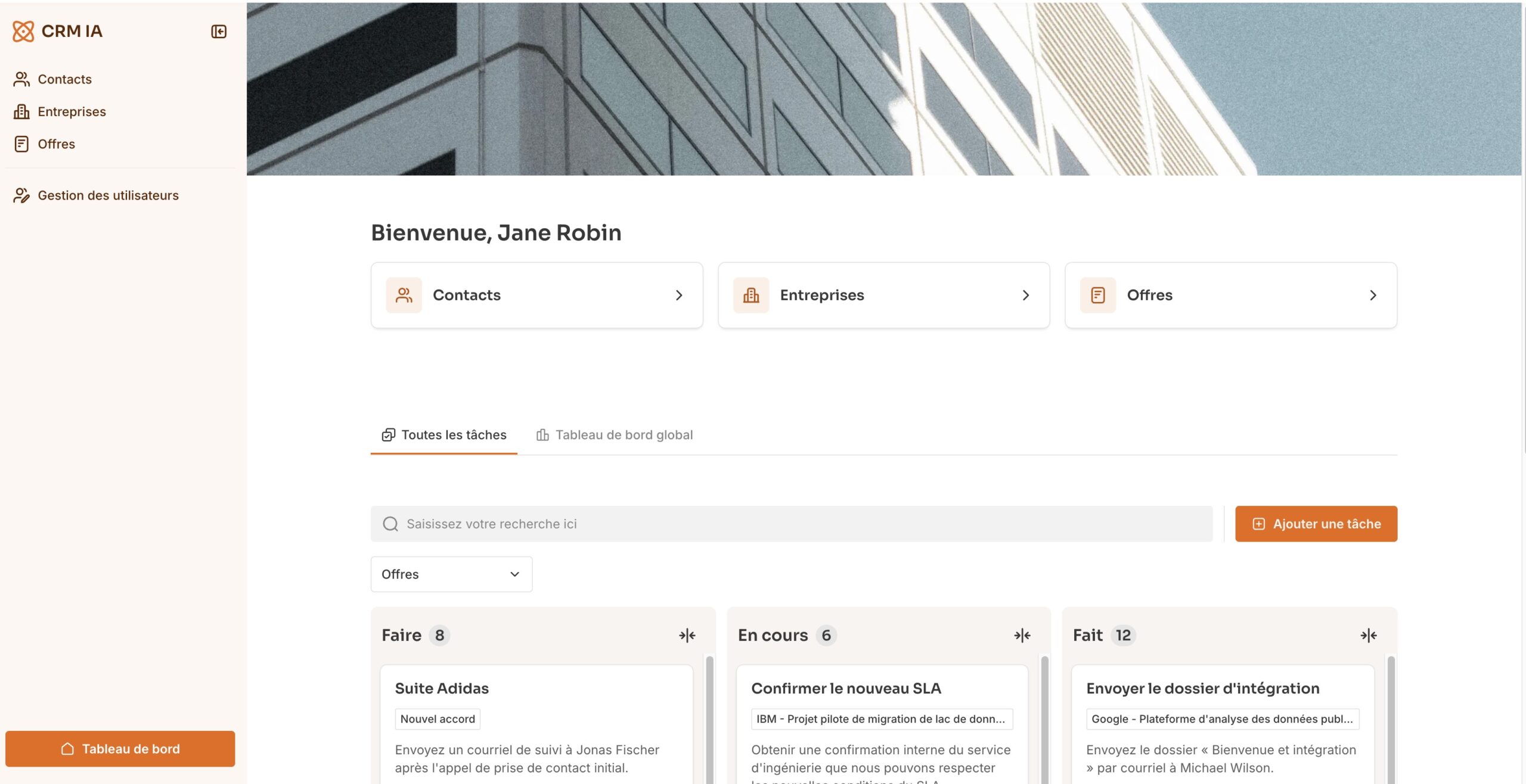1526x784 pixels.
Task: Click the Offres card document icon
Action: [1097, 295]
